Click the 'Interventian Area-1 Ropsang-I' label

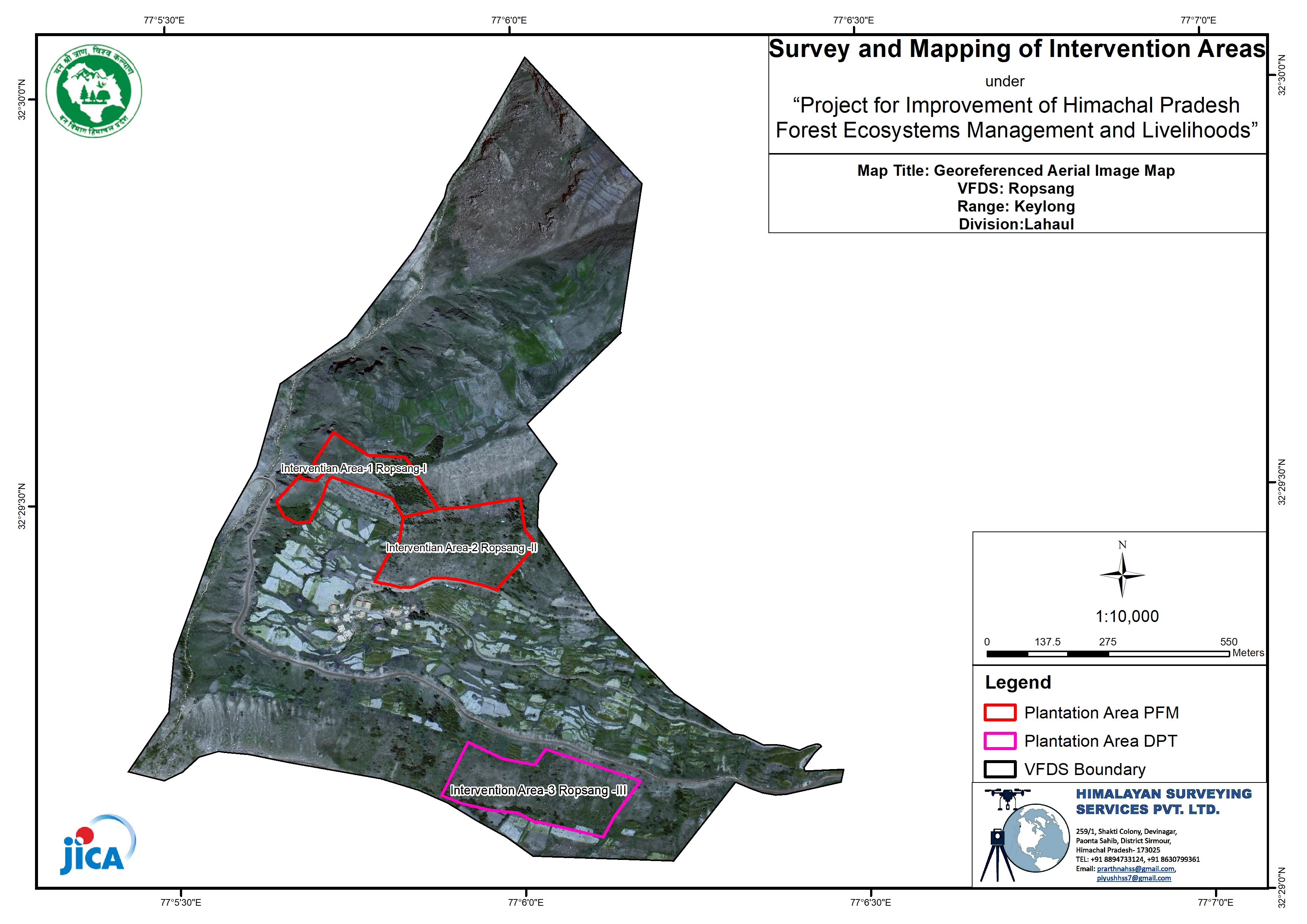353,469
